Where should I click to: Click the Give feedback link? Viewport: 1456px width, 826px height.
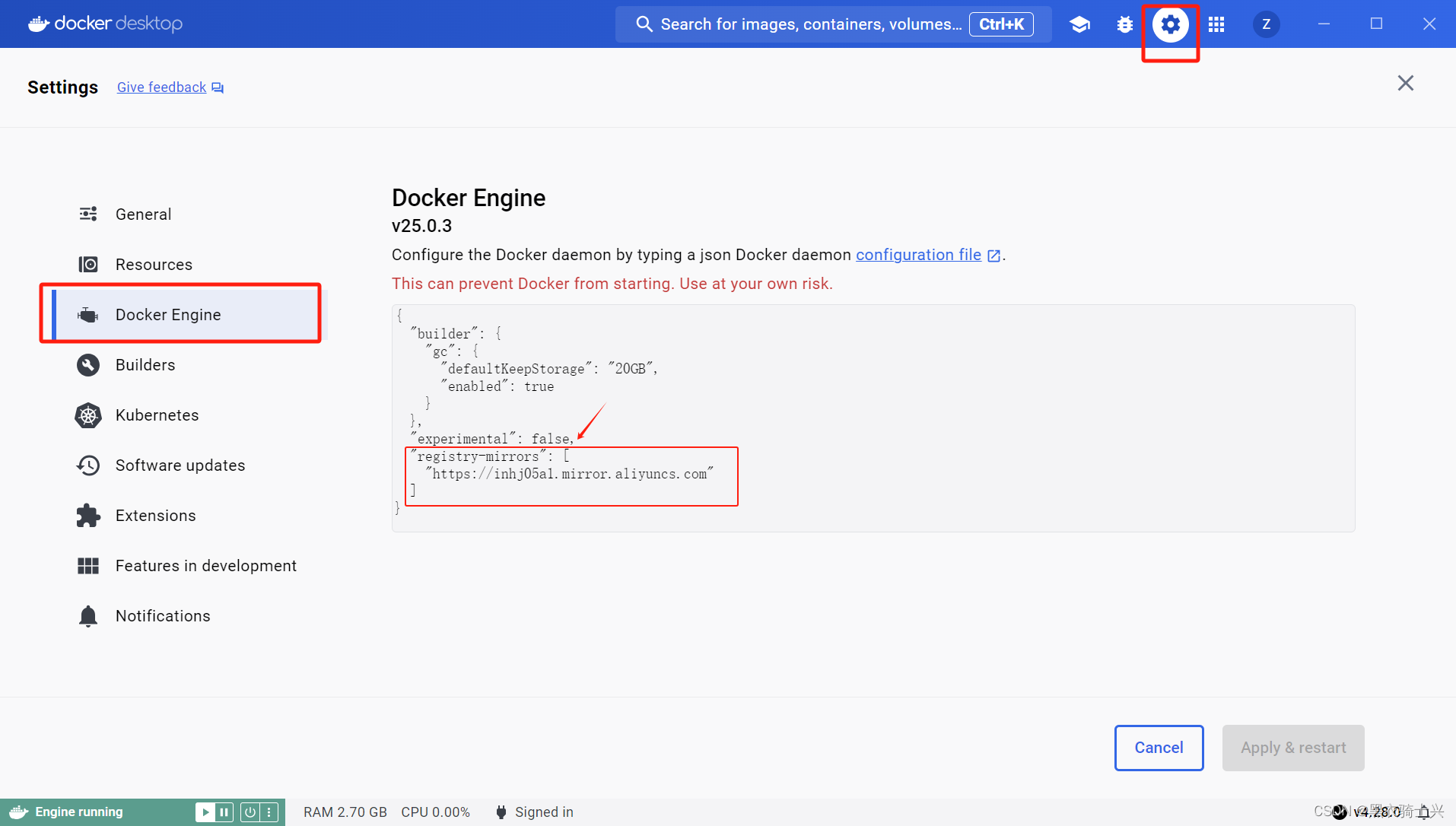pyautogui.click(x=162, y=87)
